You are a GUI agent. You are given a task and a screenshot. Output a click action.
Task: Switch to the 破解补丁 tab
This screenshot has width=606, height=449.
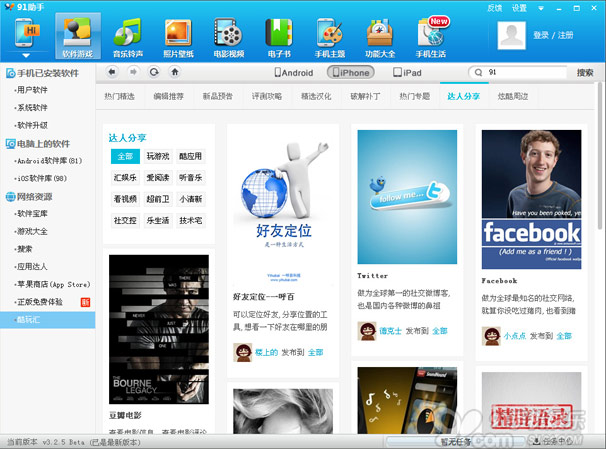[368, 97]
